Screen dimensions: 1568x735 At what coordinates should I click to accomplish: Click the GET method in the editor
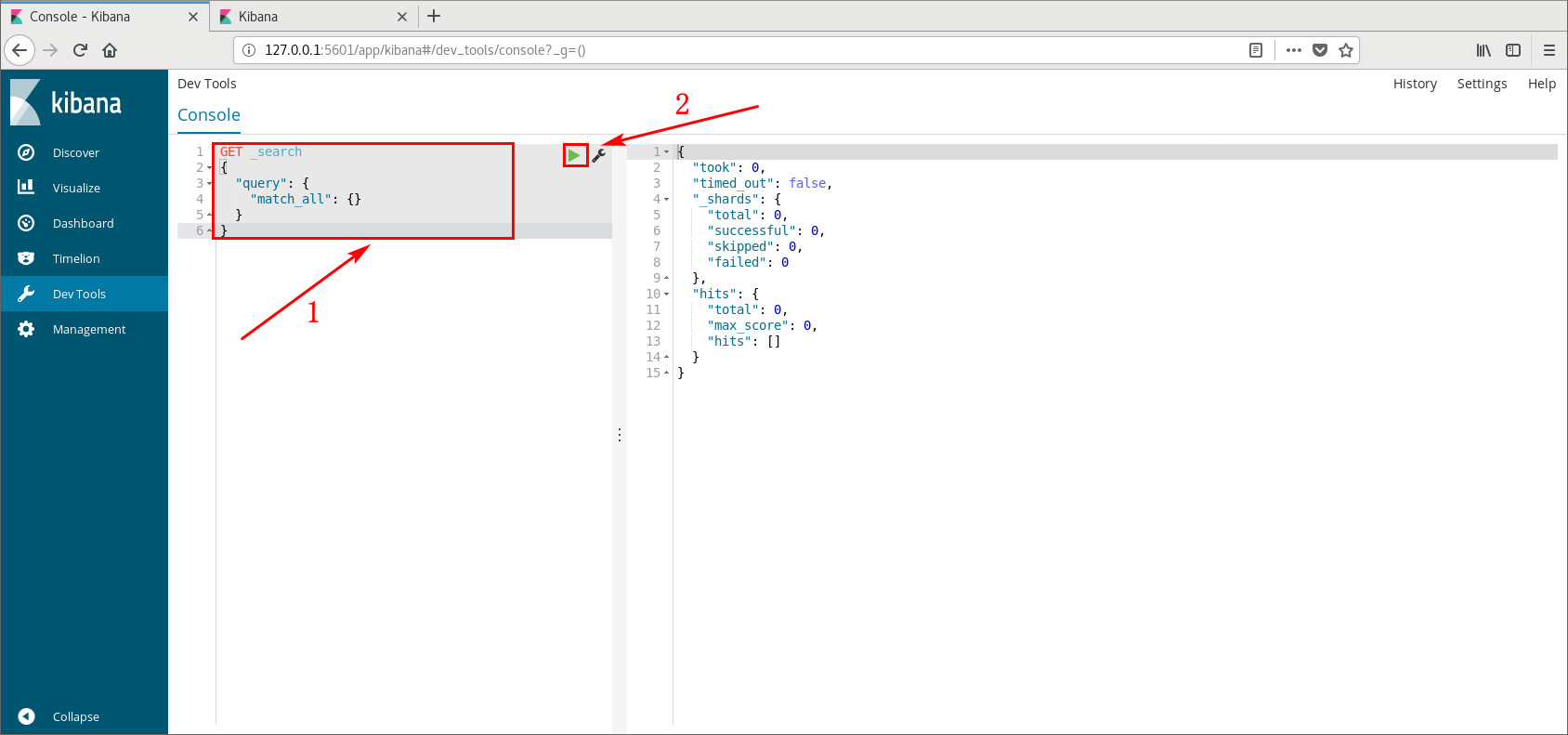pos(231,151)
